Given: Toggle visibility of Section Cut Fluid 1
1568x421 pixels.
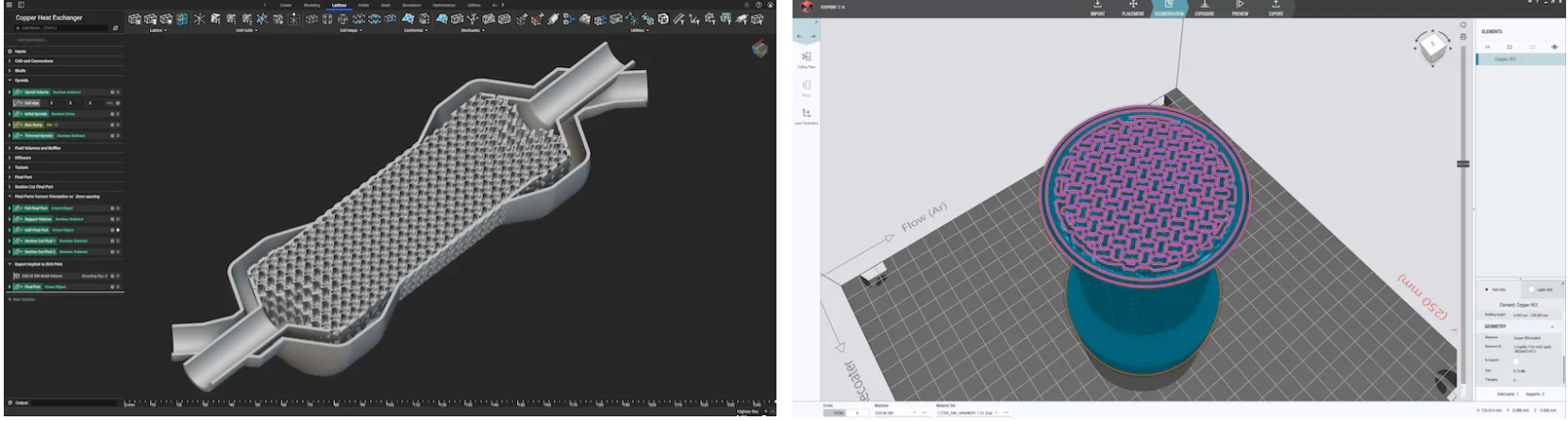Looking at the screenshot, I should (118, 241).
